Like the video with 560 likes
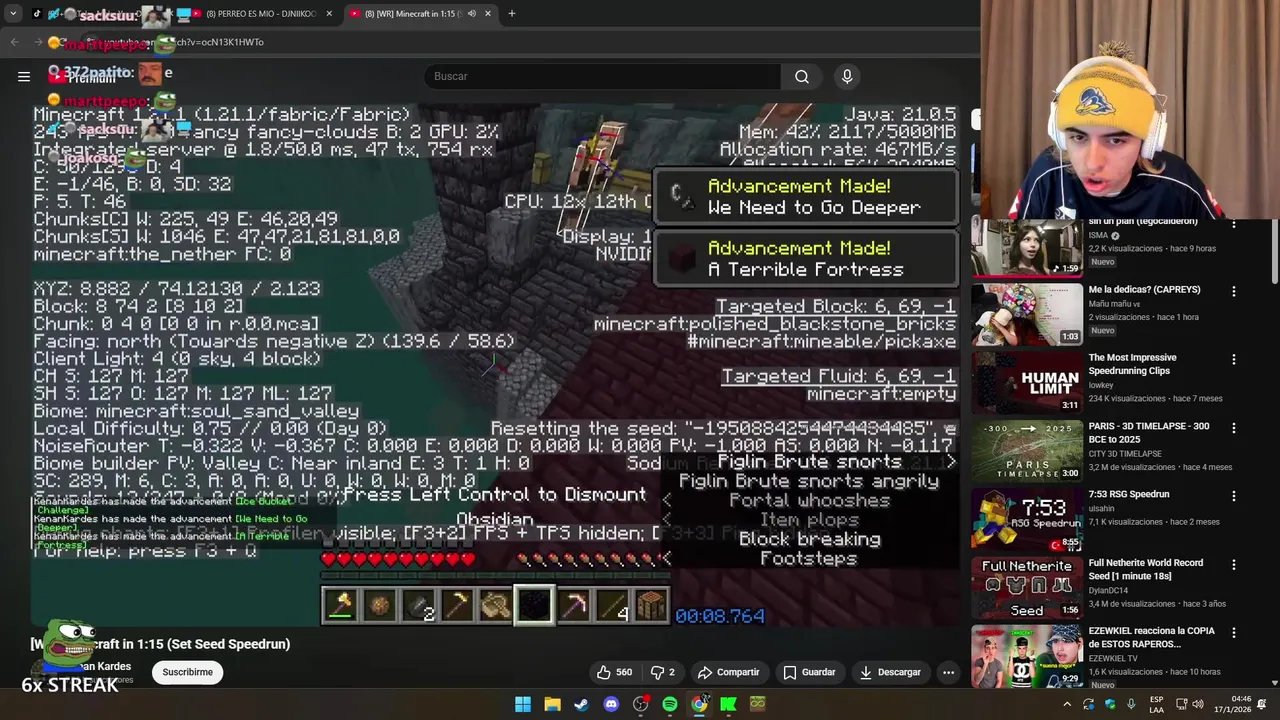This screenshot has height=720, width=1280. pos(615,672)
